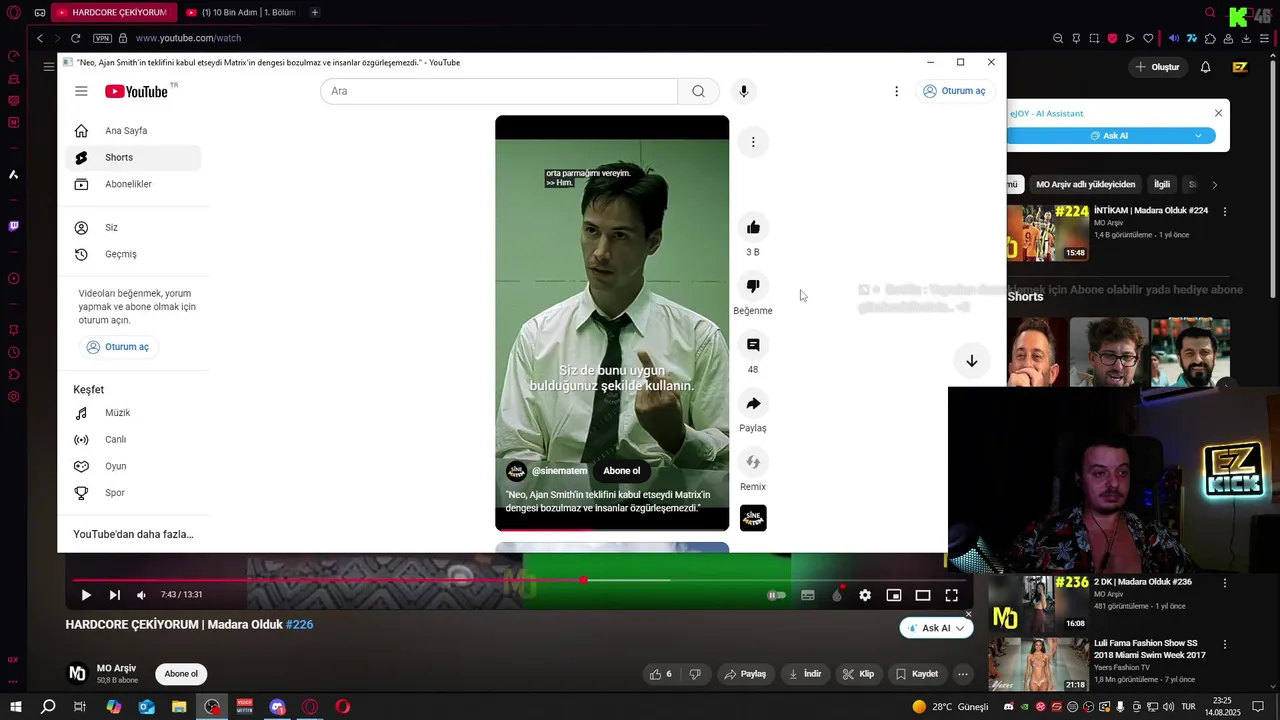Viewport: 1280px width, 720px height.
Task: Subscribe to MO Arşiv with Abone ol
Action: pos(181,674)
